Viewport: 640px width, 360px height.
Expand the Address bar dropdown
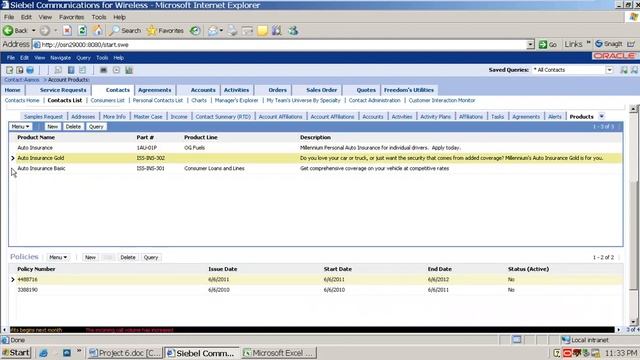[530, 44]
